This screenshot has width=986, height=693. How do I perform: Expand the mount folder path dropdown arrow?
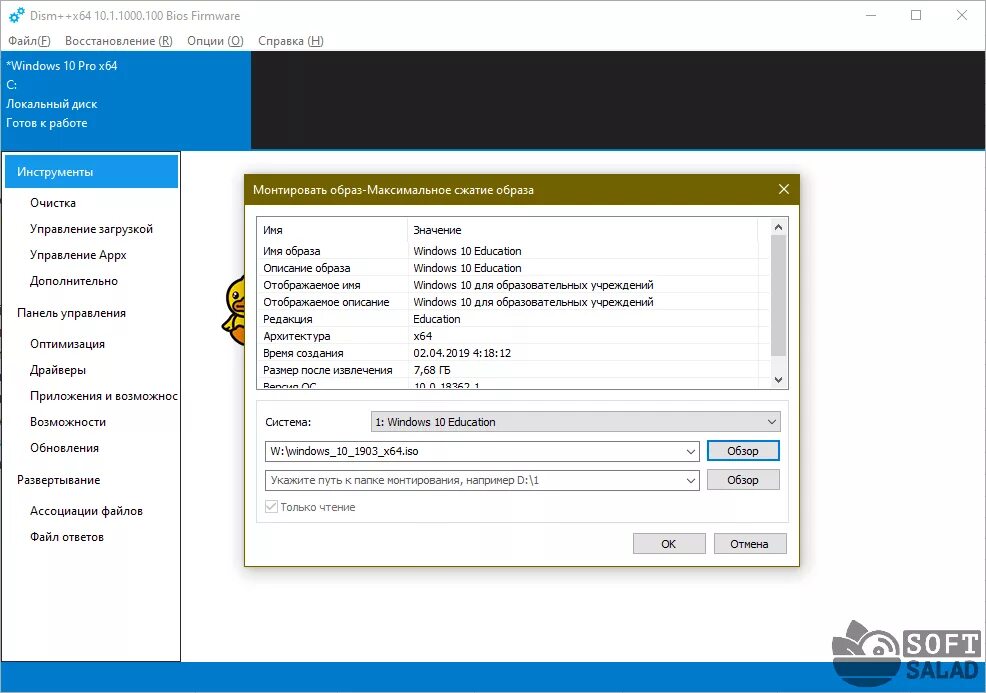click(x=690, y=480)
